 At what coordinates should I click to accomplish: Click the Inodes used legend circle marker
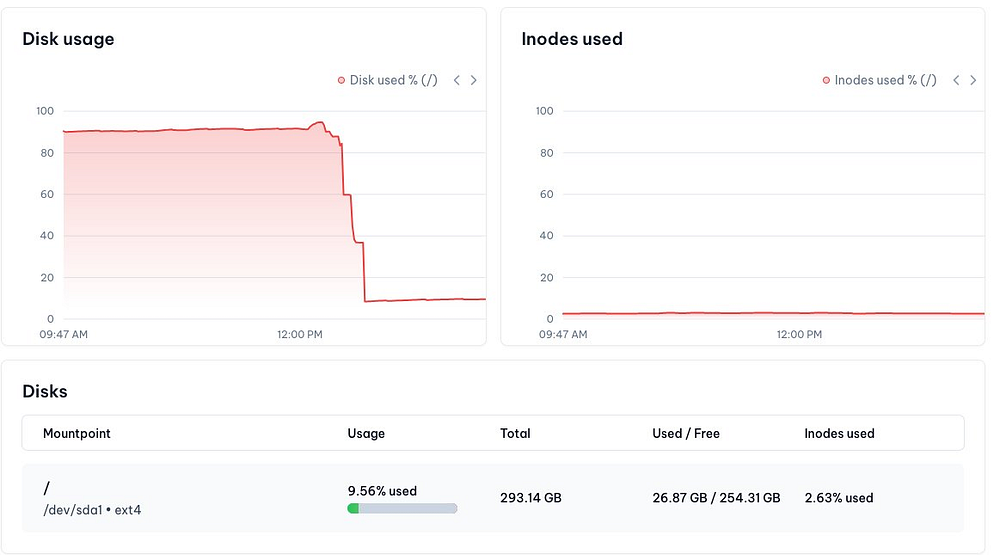point(826,80)
